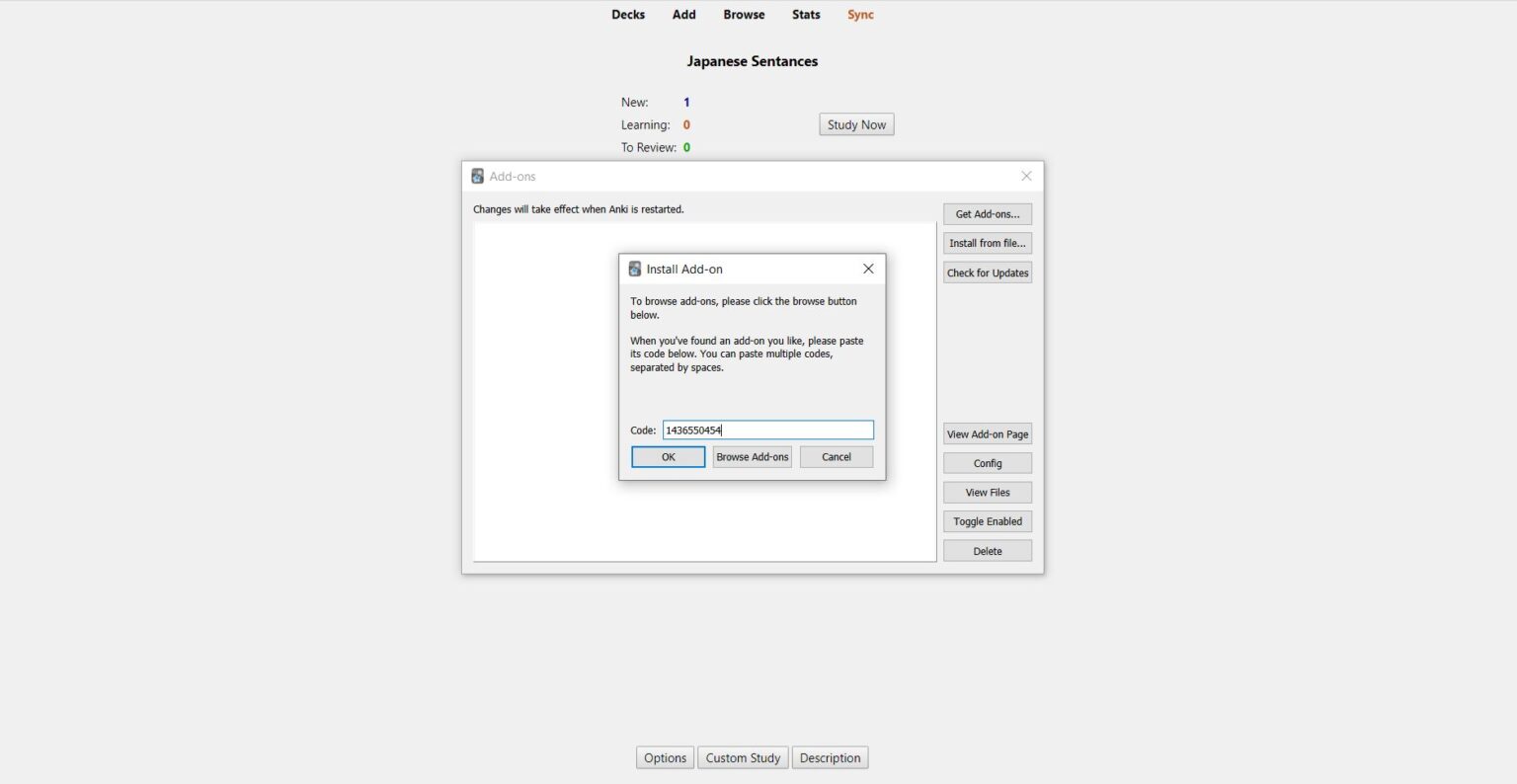View the Stats page
Screen dimensions: 1517x784
point(806,14)
